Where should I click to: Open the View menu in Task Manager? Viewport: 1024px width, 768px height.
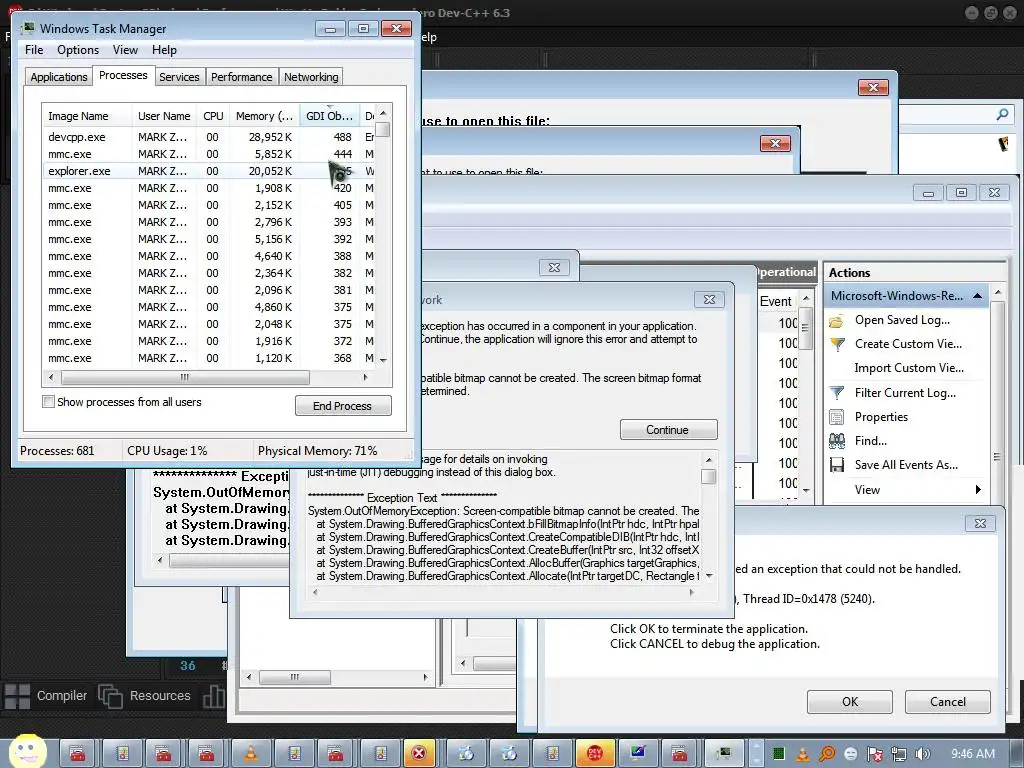click(x=125, y=50)
